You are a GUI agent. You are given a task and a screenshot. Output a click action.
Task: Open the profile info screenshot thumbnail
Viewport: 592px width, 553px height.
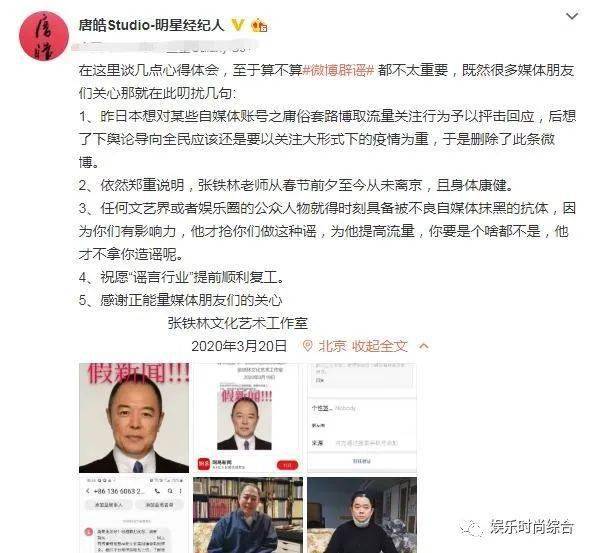click(362, 418)
